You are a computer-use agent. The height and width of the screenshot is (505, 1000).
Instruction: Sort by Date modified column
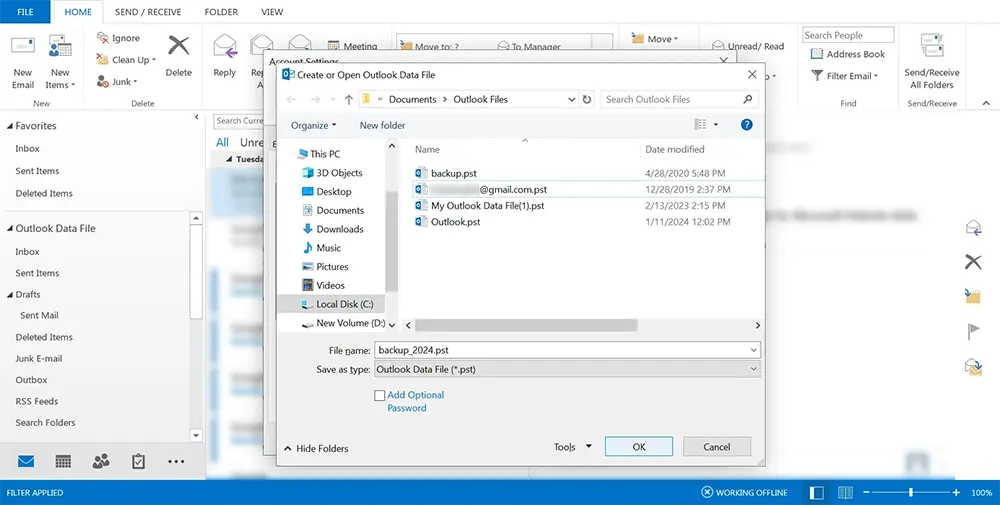pyautogui.click(x=675, y=149)
